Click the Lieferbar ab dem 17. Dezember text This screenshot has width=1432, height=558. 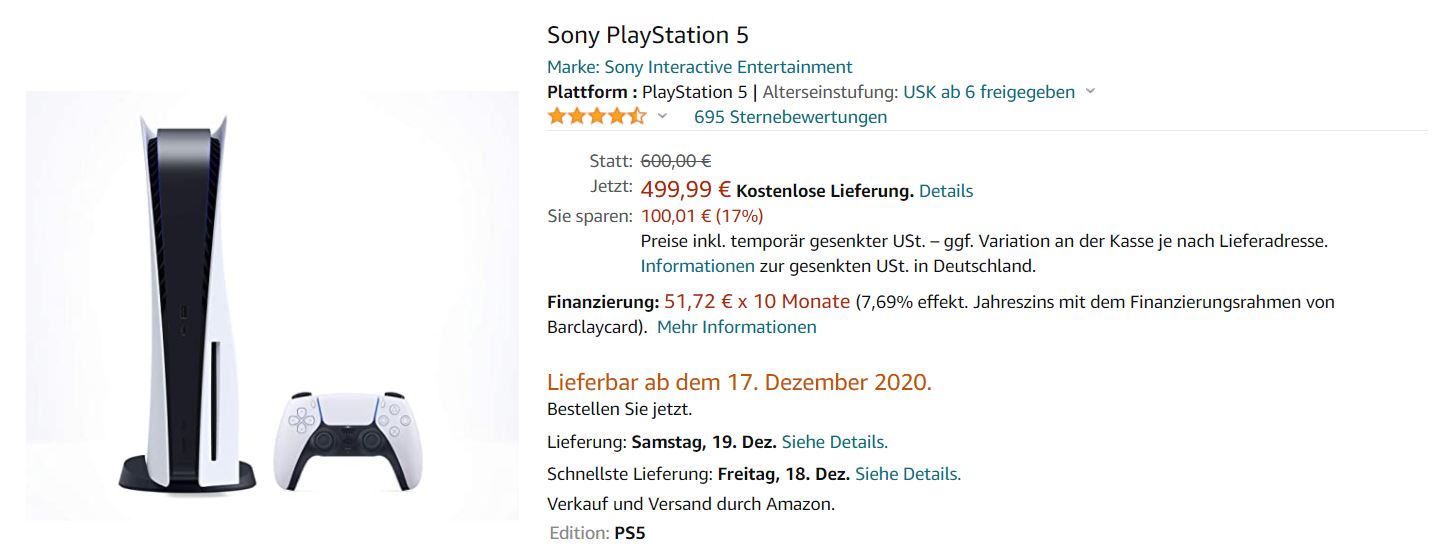[740, 382]
